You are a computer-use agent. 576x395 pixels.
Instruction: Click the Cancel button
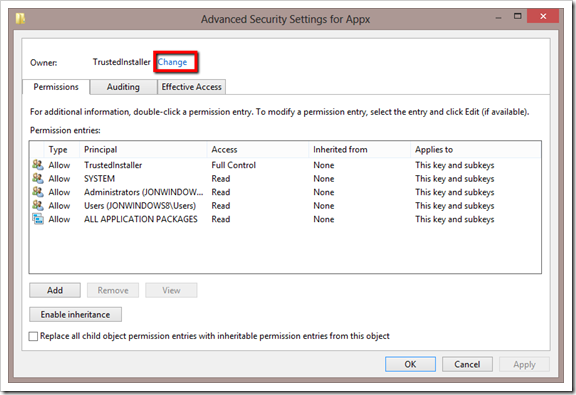coord(467,364)
